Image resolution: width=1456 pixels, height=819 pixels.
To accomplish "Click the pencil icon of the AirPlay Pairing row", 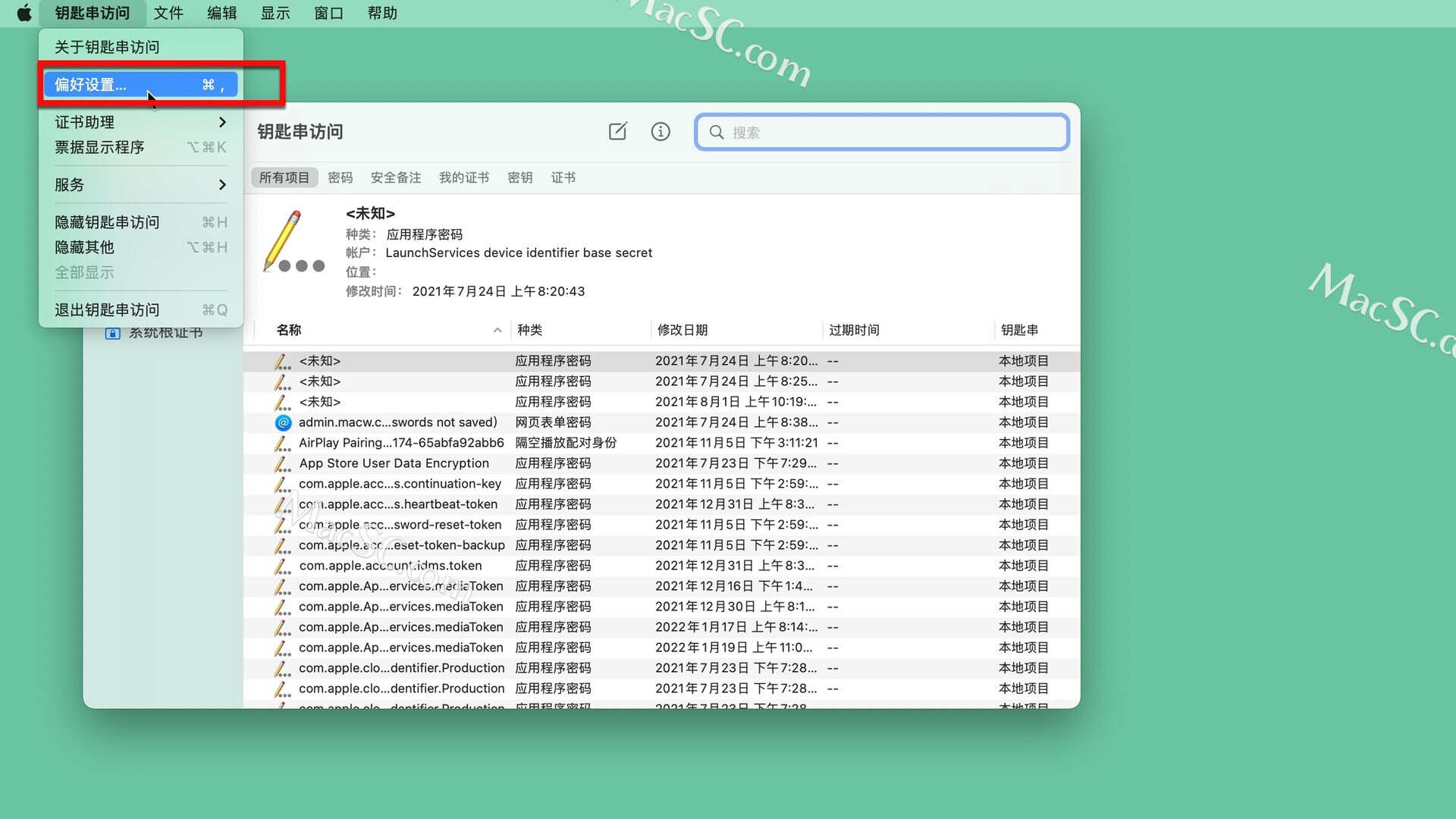I will [282, 443].
